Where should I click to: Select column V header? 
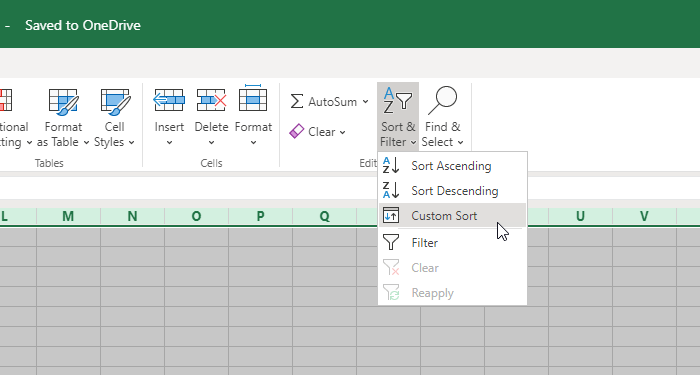pos(644,216)
